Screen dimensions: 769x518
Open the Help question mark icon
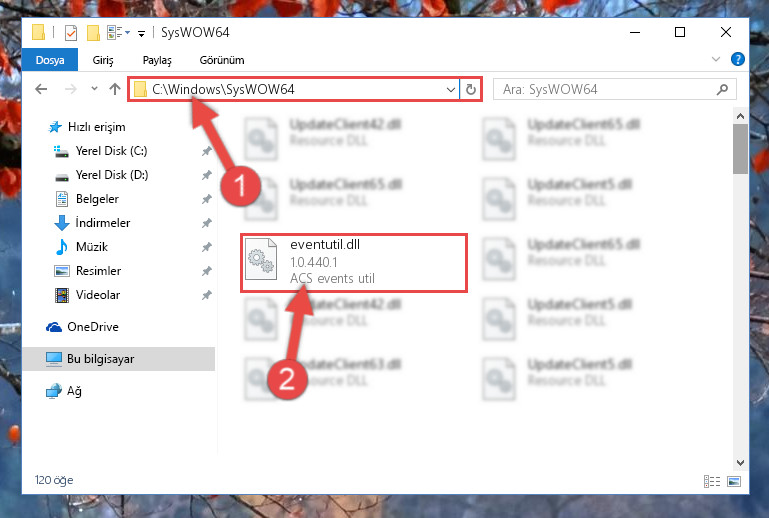click(737, 59)
